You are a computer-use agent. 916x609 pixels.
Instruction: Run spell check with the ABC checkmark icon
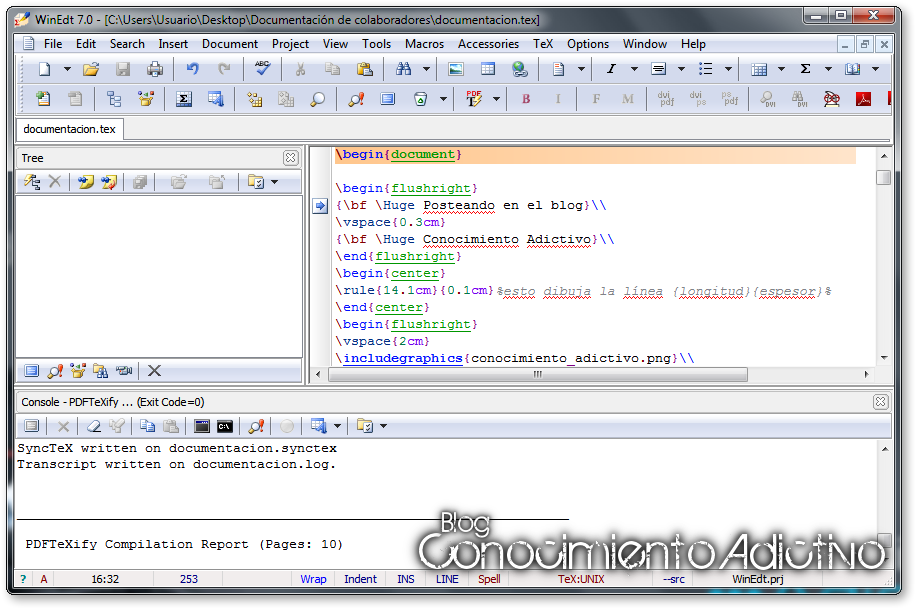pyautogui.click(x=262, y=69)
